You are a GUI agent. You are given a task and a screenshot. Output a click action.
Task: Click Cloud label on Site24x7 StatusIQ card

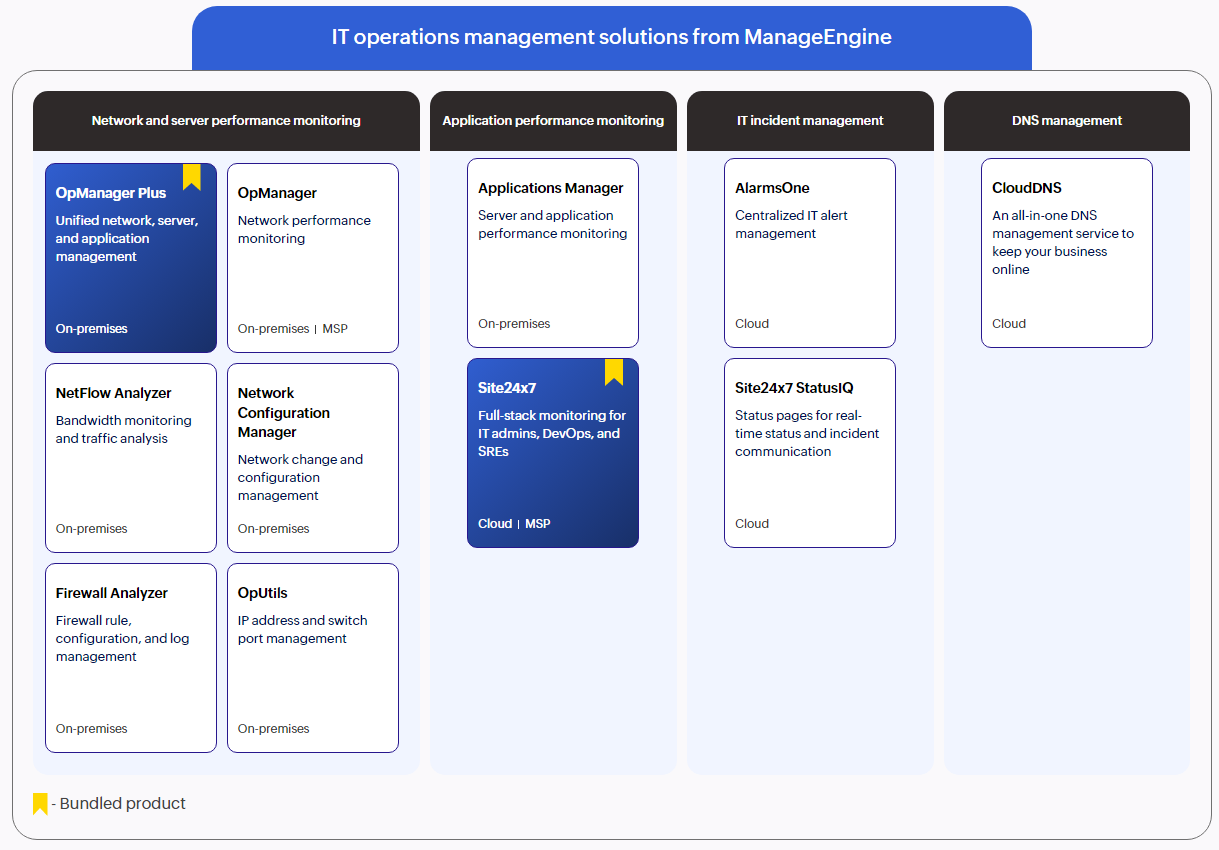752,524
